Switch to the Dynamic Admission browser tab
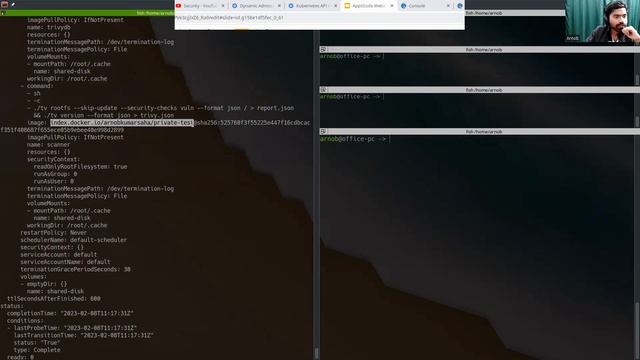Screen dimensions: 640x360 point(257,6)
